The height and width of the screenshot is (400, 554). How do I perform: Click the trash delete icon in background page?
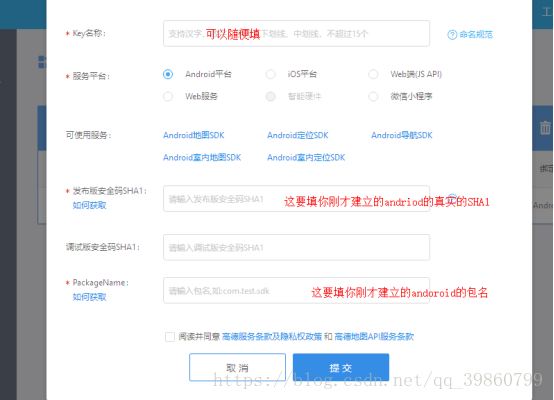(x=545, y=128)
